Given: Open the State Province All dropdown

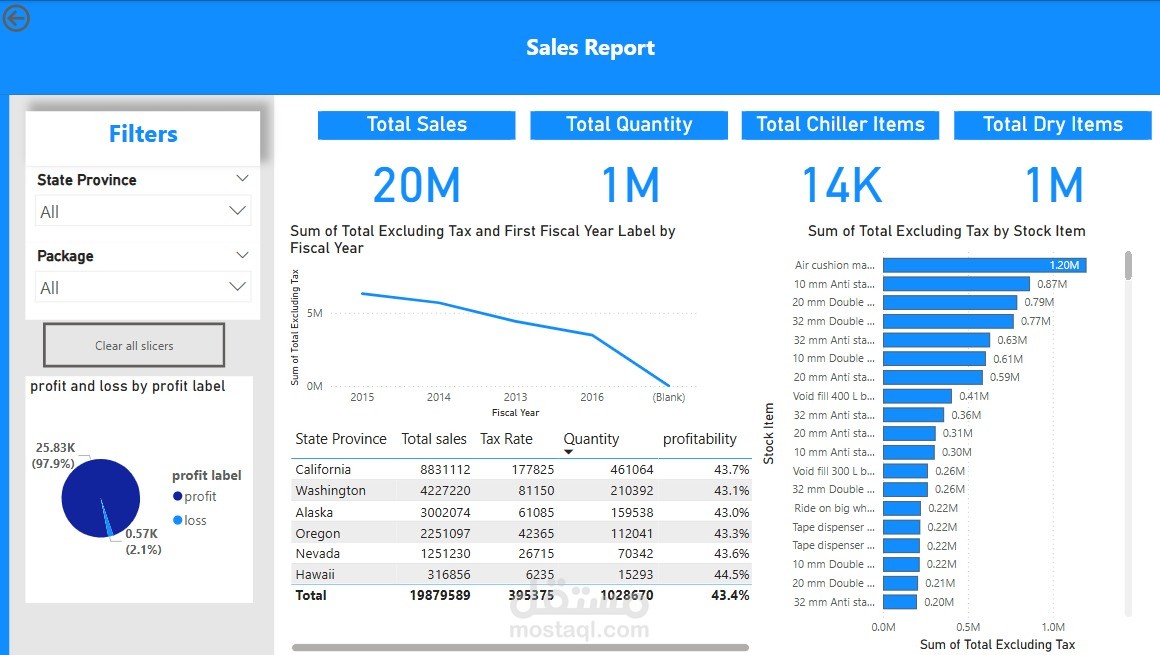Looking at the screenshot, I should (143, 211).
